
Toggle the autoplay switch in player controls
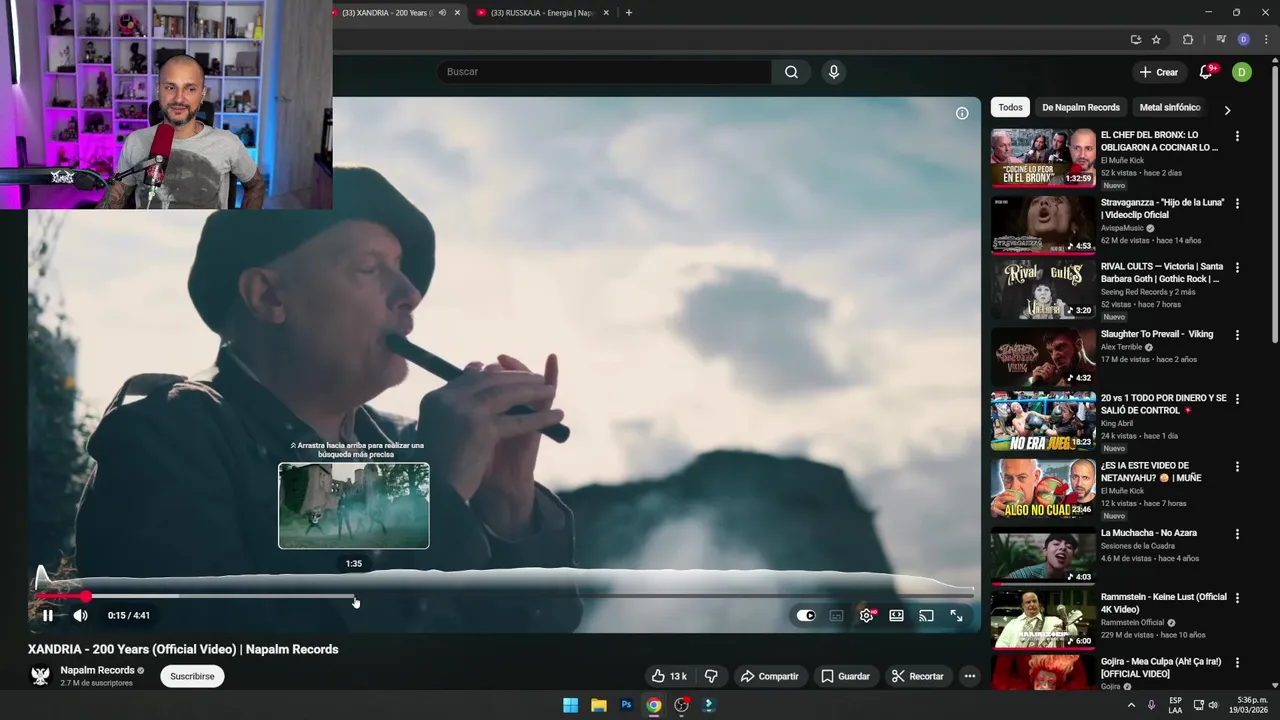tap(806, 616)
